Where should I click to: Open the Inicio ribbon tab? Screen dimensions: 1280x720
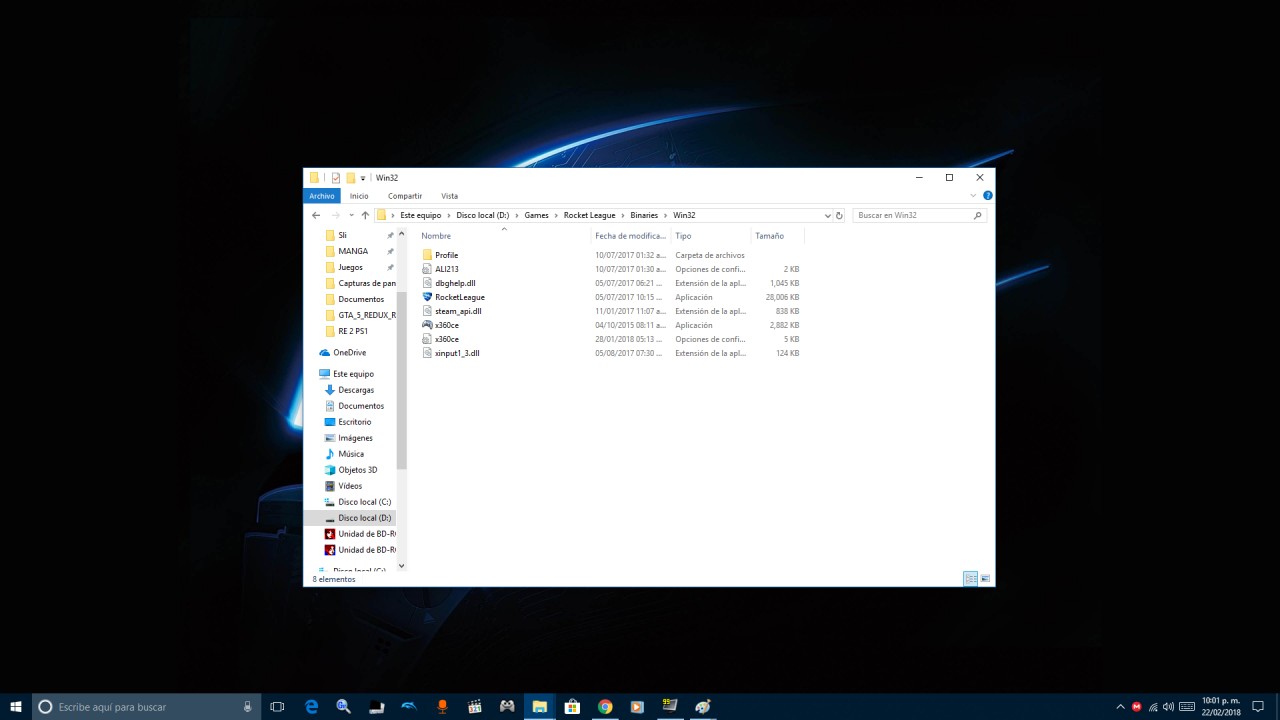coord(359,196)
